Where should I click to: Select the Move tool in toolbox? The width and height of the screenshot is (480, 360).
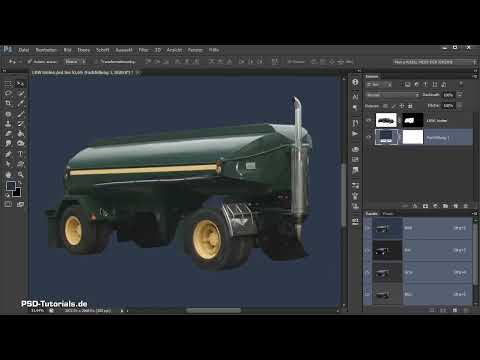20,84
